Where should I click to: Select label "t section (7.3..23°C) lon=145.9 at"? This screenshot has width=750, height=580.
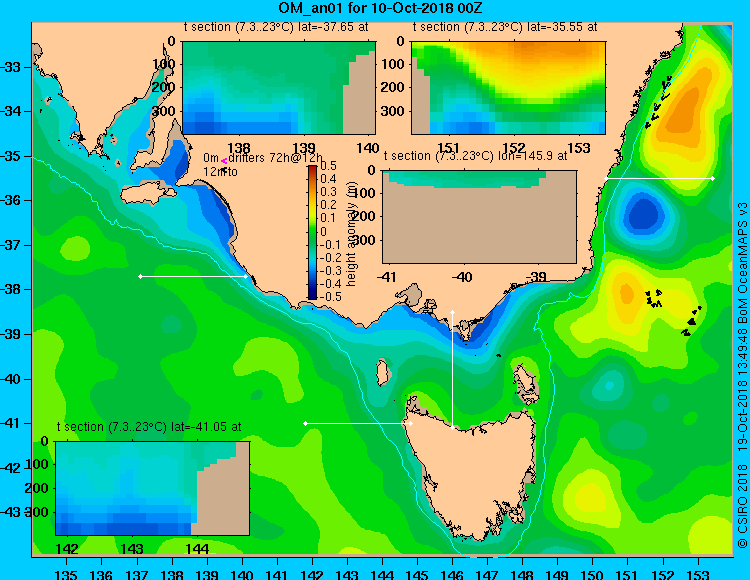click(476, 156)
